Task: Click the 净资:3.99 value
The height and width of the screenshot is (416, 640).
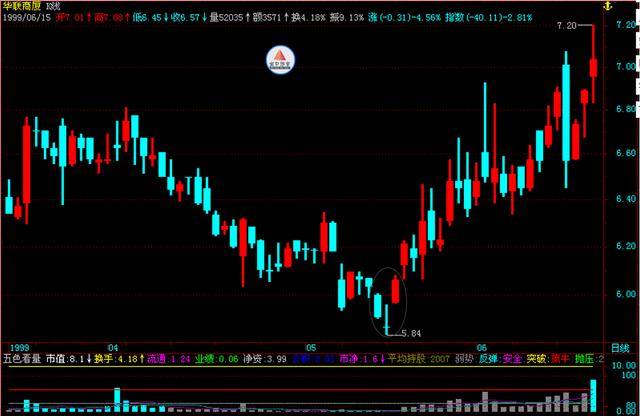Action: 265,359
